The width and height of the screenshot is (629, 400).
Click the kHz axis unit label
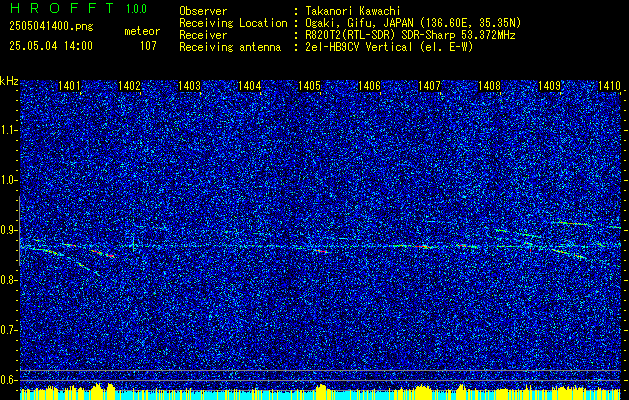[x=9, y=81]
